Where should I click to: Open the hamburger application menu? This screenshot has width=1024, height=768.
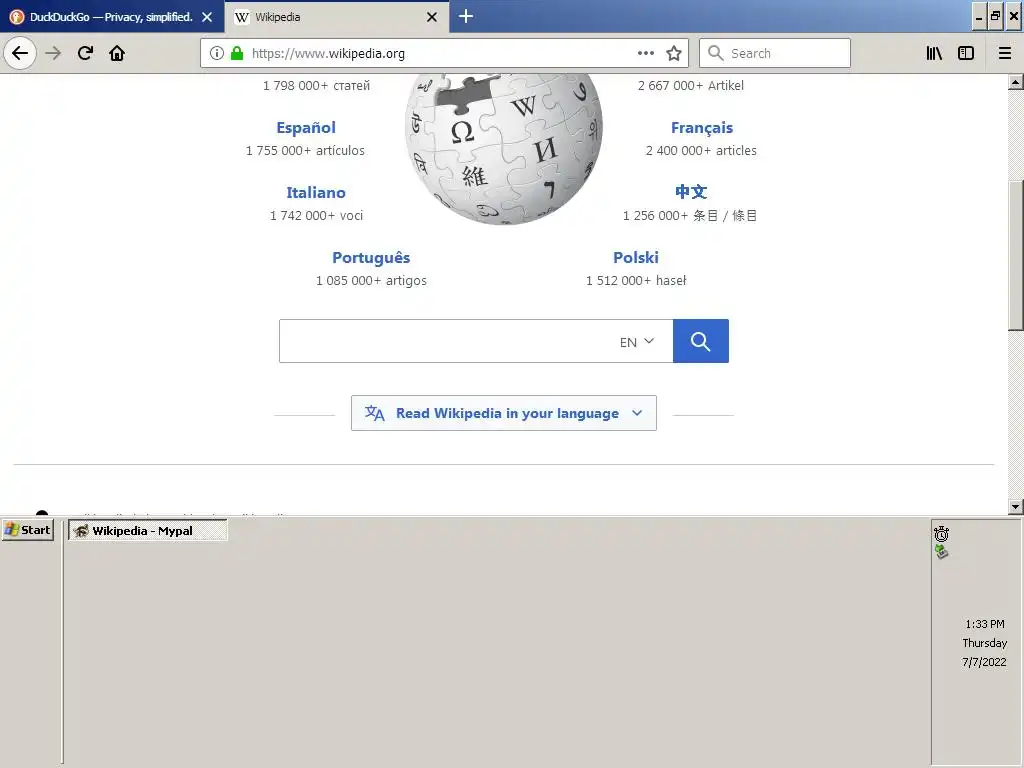pyautogui.click(x=1004, y=53)
